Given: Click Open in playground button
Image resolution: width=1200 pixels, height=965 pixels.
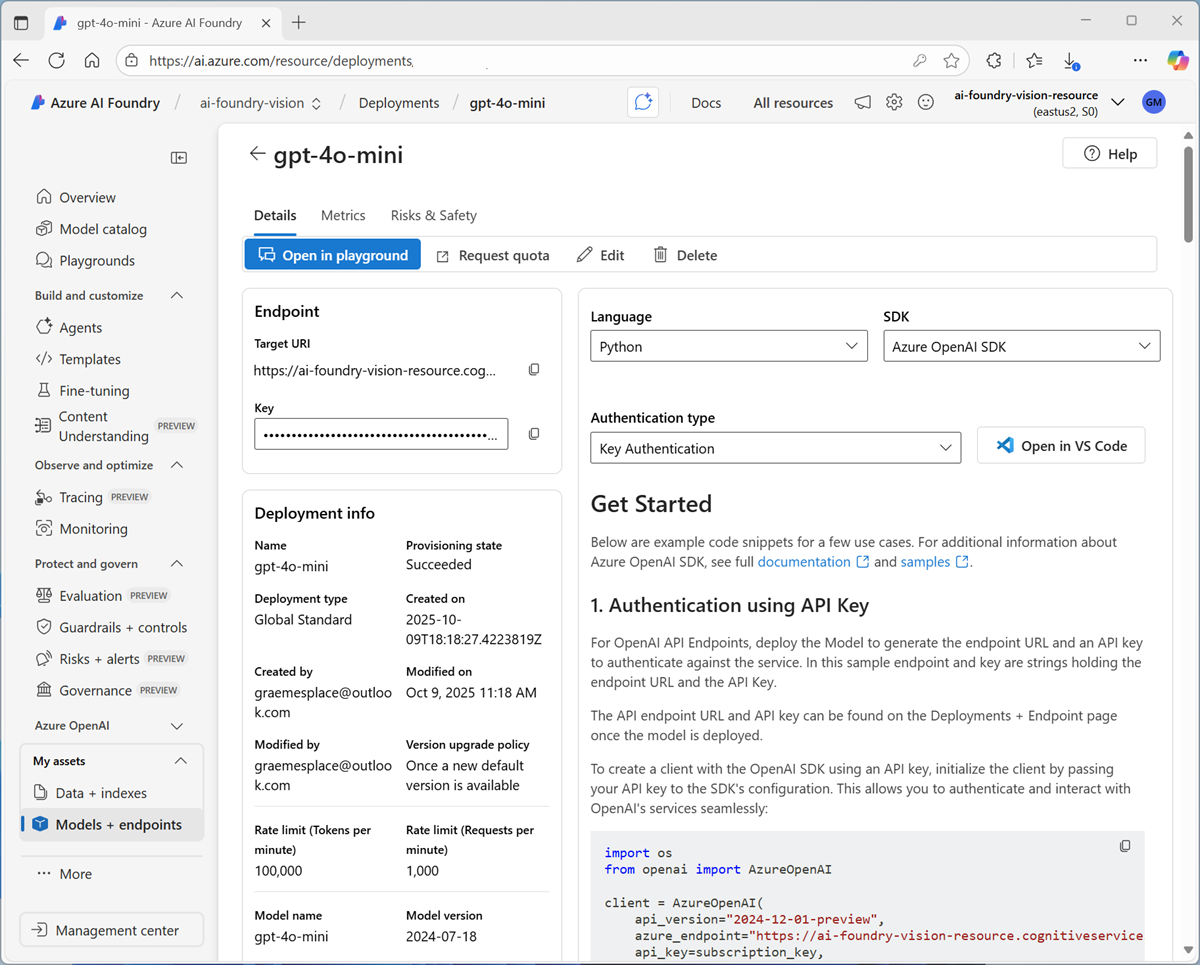Looking at the screenshot, I should point(333,255).
